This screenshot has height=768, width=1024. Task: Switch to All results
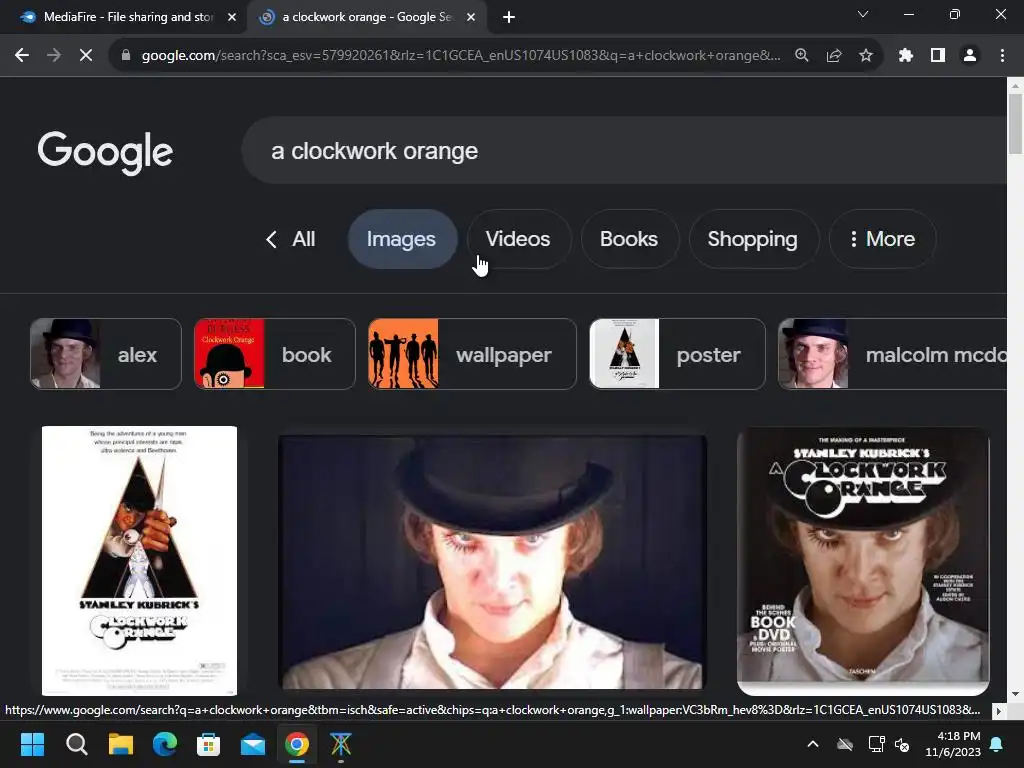click(304, 239)
